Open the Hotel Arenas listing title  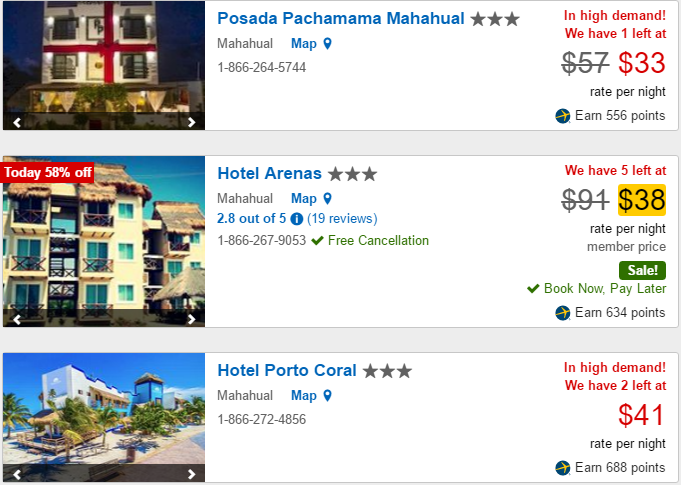[x=269, y=174]
